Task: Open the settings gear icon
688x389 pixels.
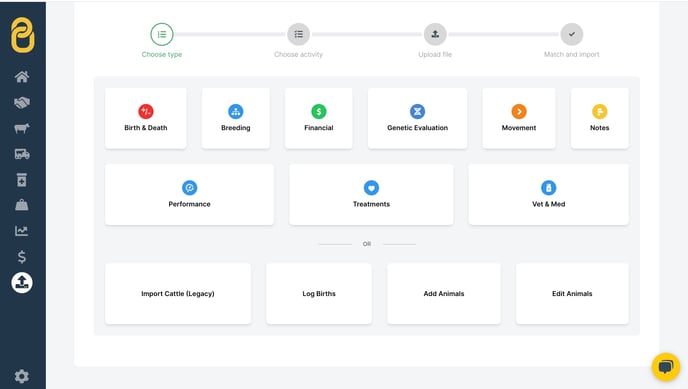Action: click(x=22, y=376)
